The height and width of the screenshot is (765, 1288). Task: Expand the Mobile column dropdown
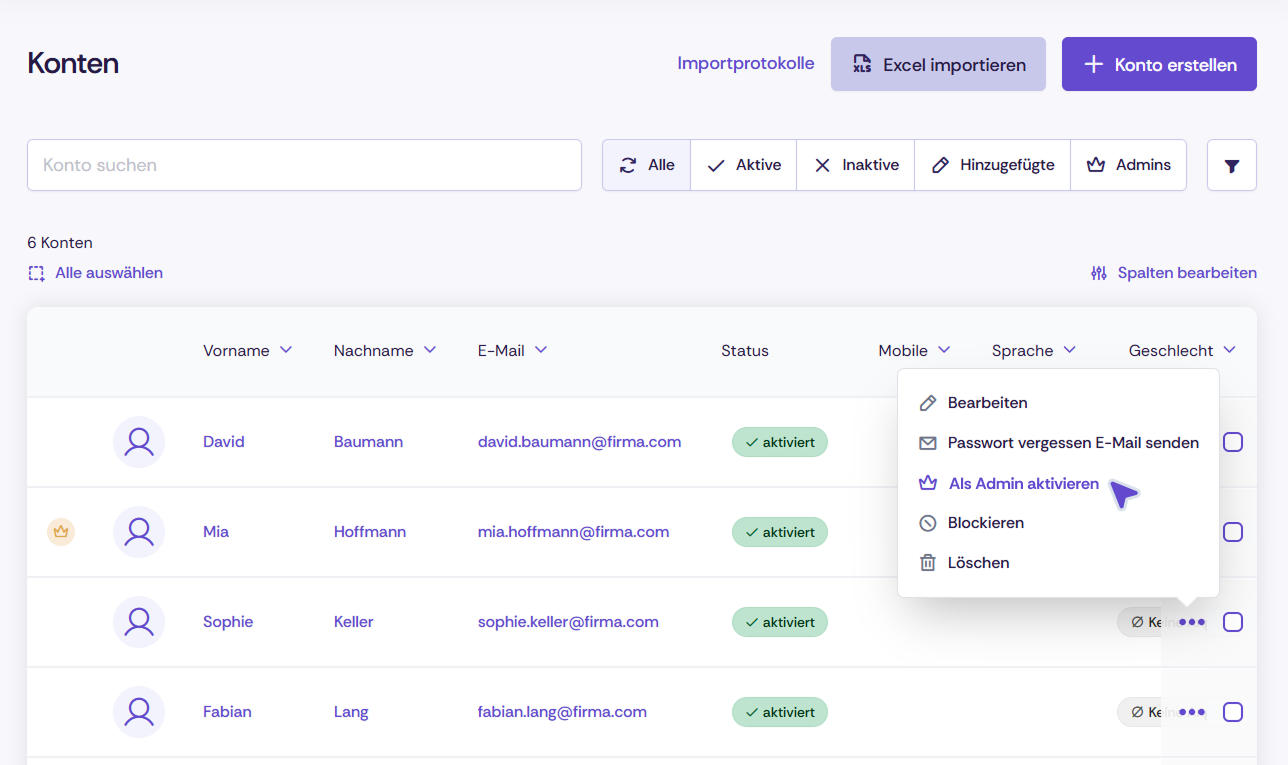point(944,350)
